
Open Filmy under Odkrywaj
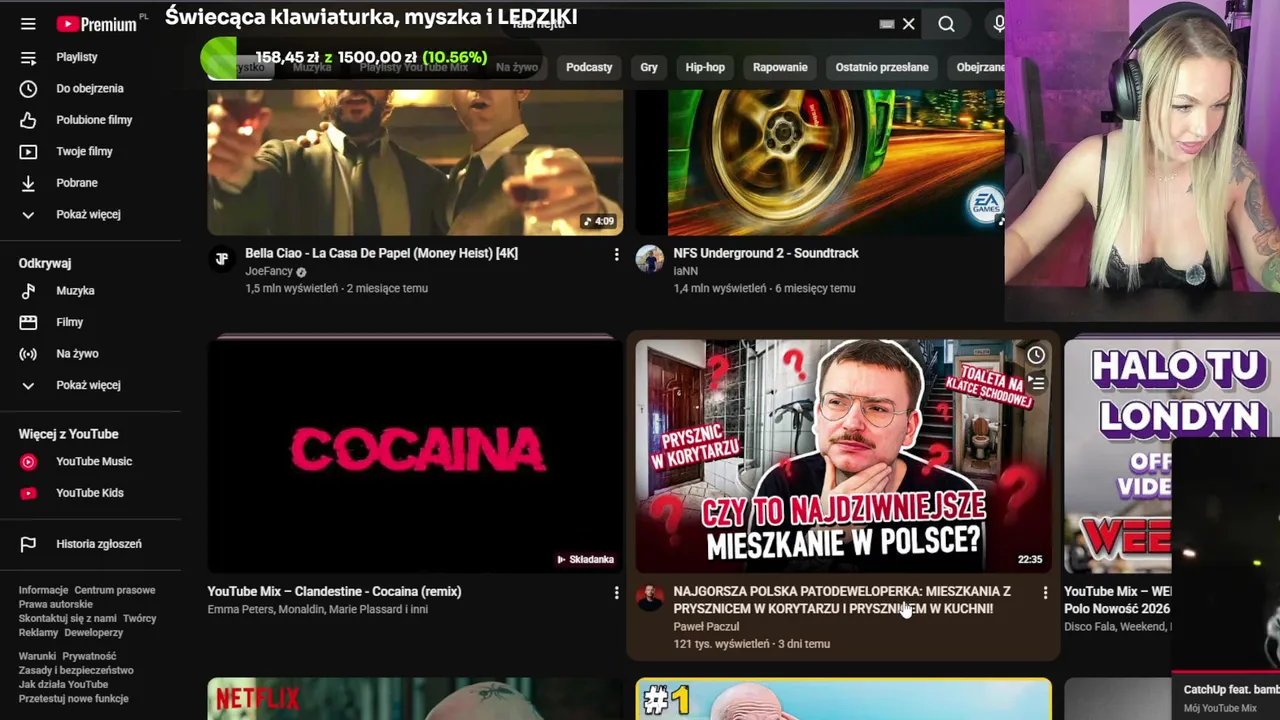click(x=69, y=322)
